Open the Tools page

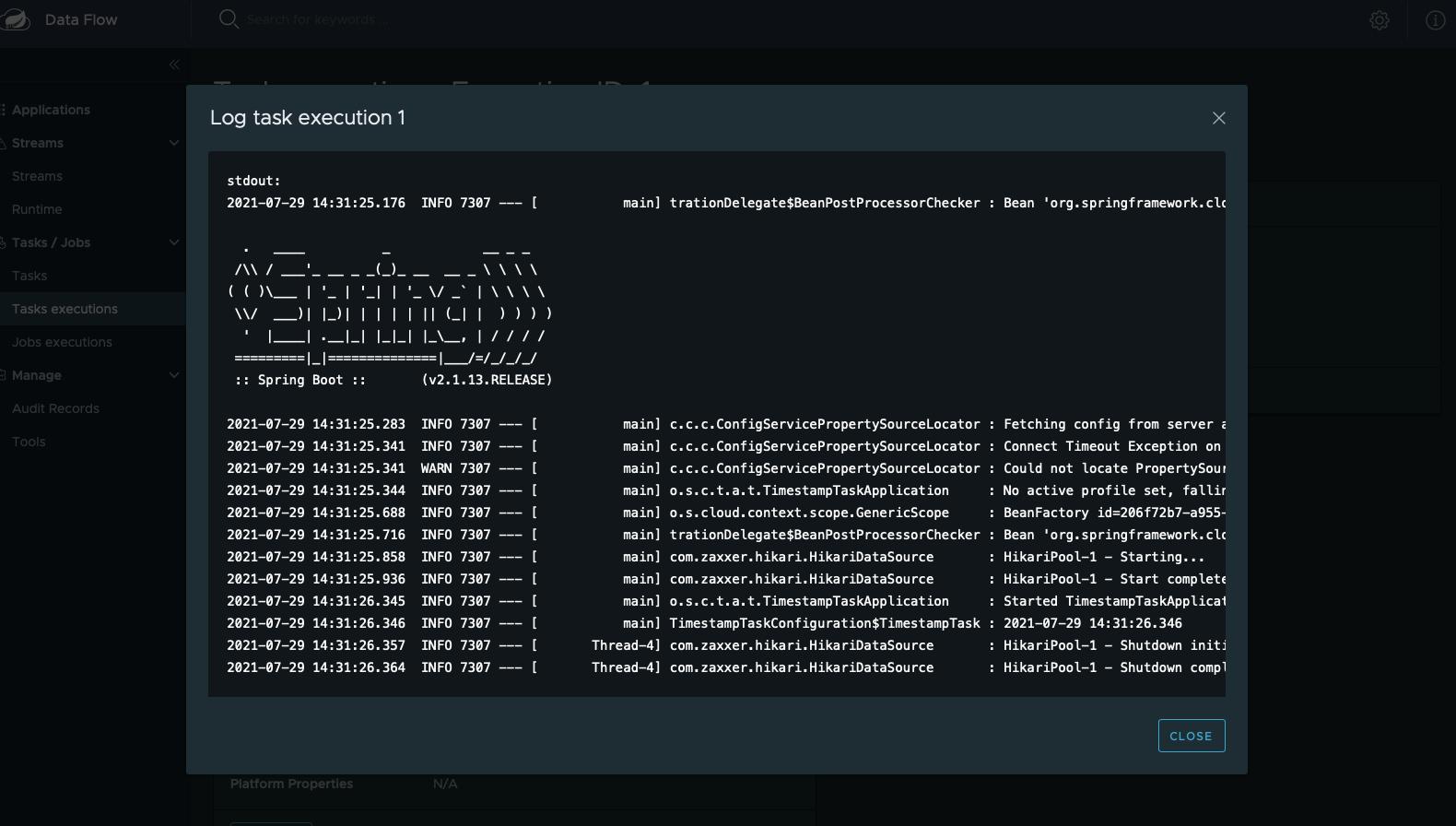[x=29, y=442]
